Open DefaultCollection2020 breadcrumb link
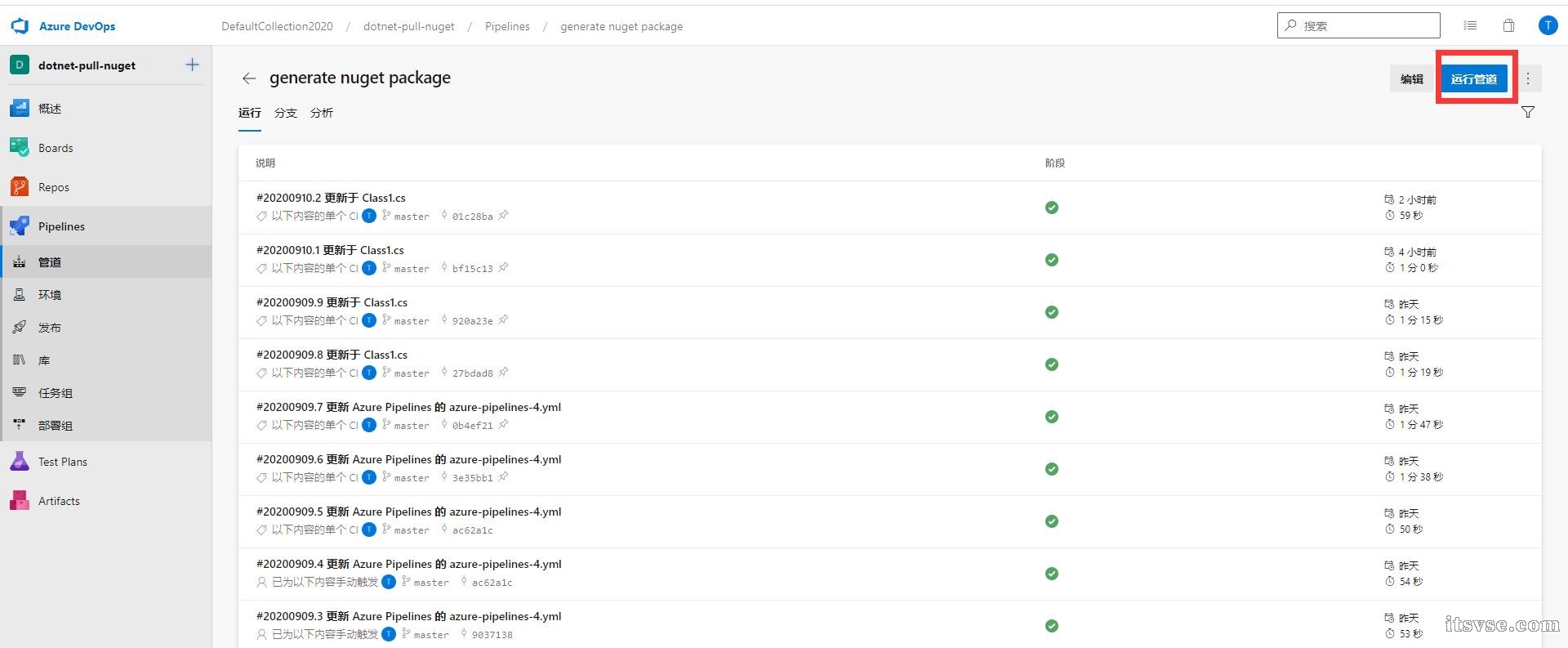 tap(278, 26)
